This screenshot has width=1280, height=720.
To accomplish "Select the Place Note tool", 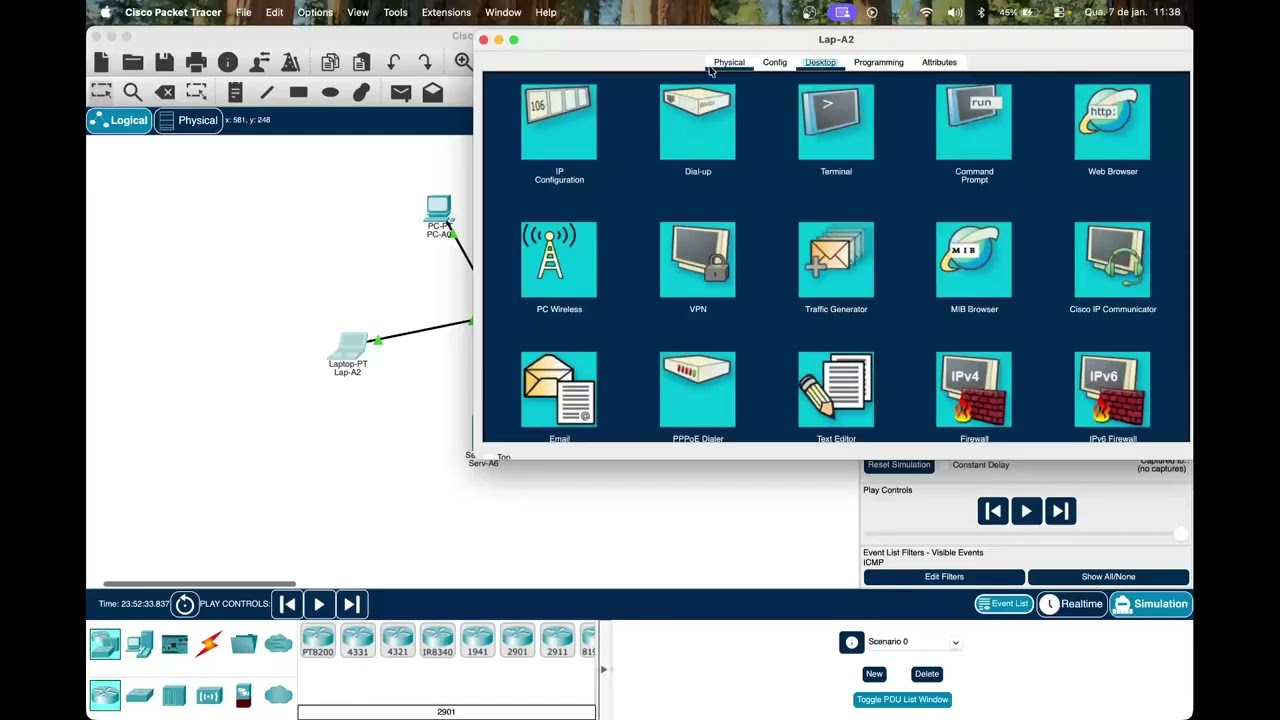I will click(235, 92).
